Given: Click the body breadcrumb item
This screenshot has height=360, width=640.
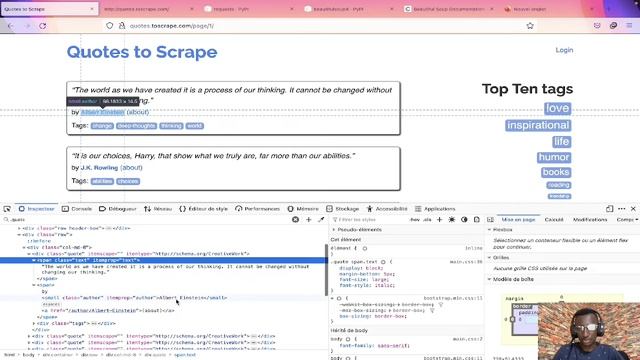Looking at the screenshot, I should 29,355.
